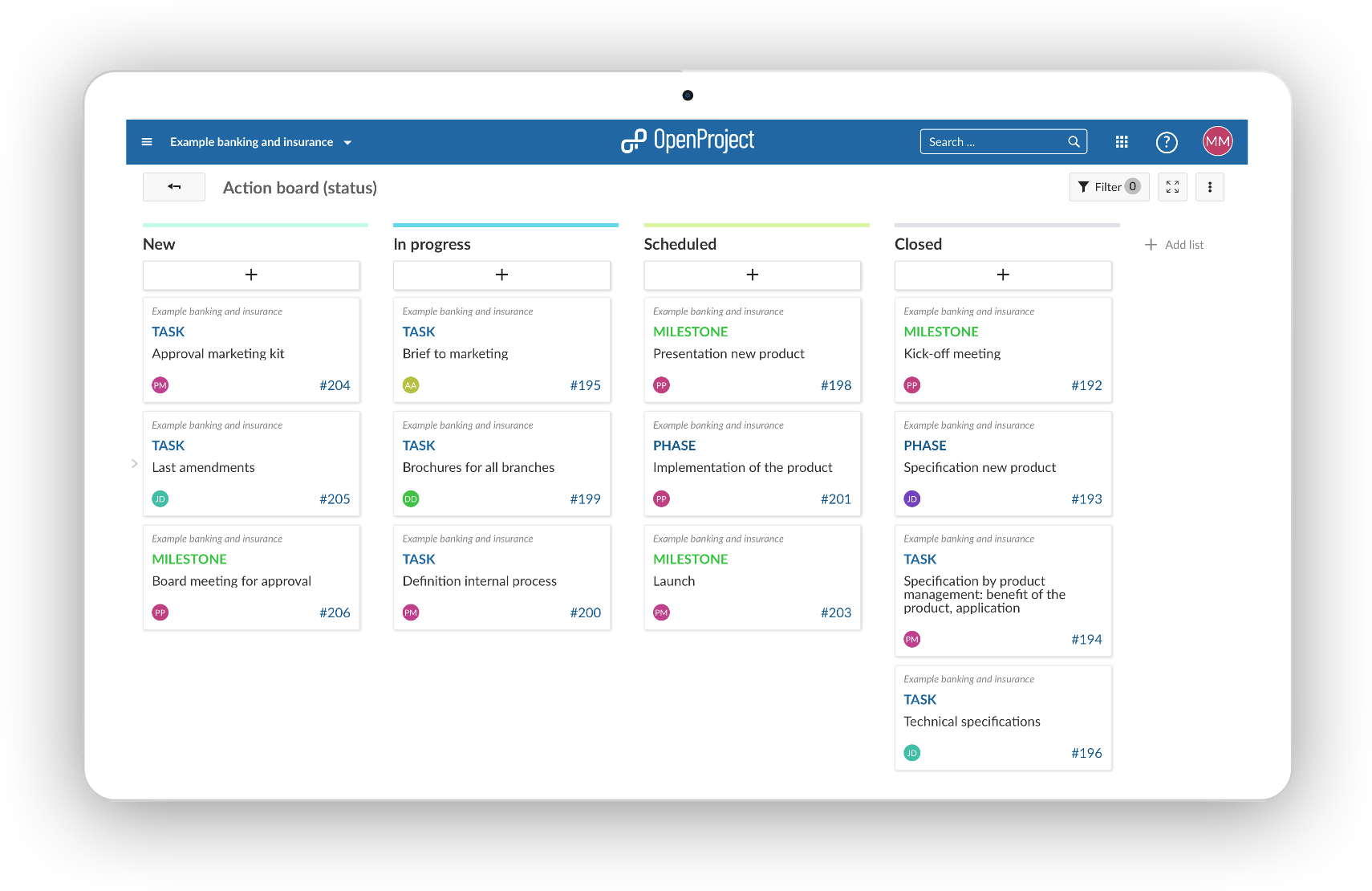Click the In progress list header
The height and width of the screenshot is (891, 1372).
point(432,245)
